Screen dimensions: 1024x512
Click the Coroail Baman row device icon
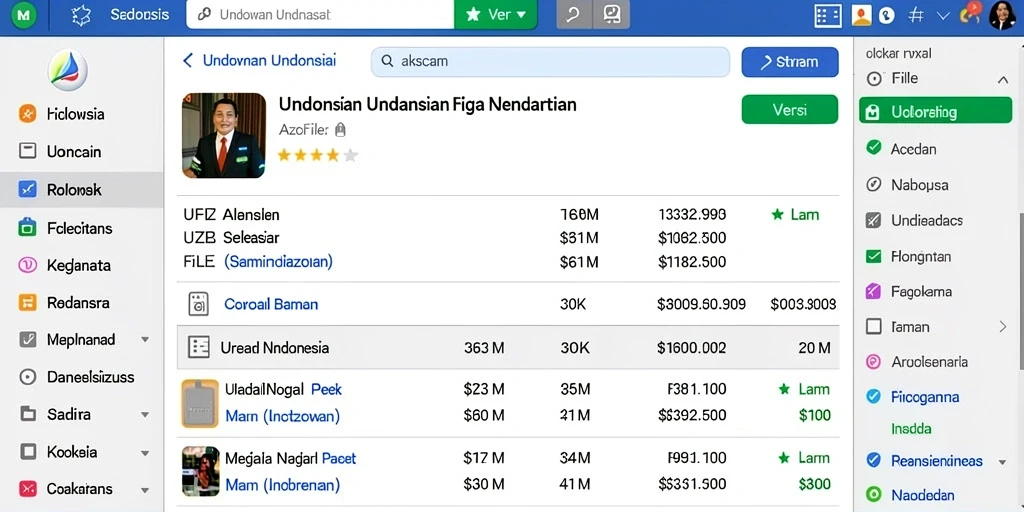point(199,304)
